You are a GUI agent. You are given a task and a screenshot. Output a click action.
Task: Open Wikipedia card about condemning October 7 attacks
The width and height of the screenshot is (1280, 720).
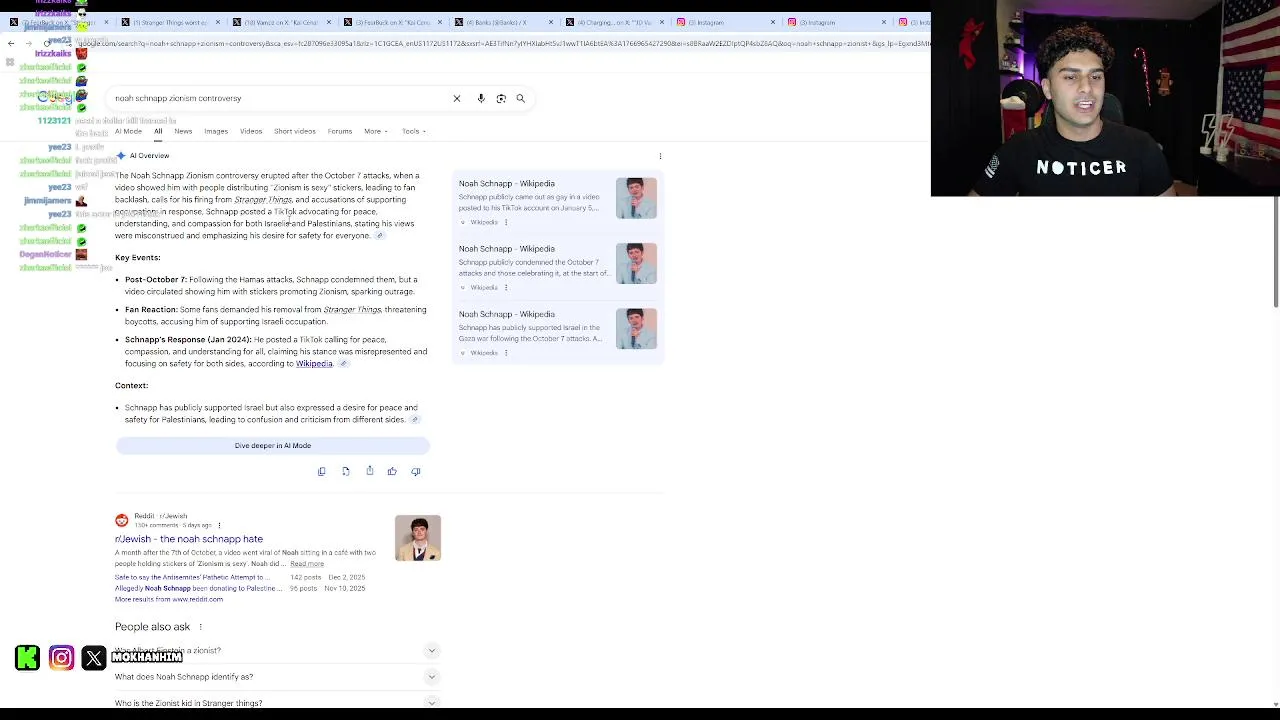pos(558,265)
